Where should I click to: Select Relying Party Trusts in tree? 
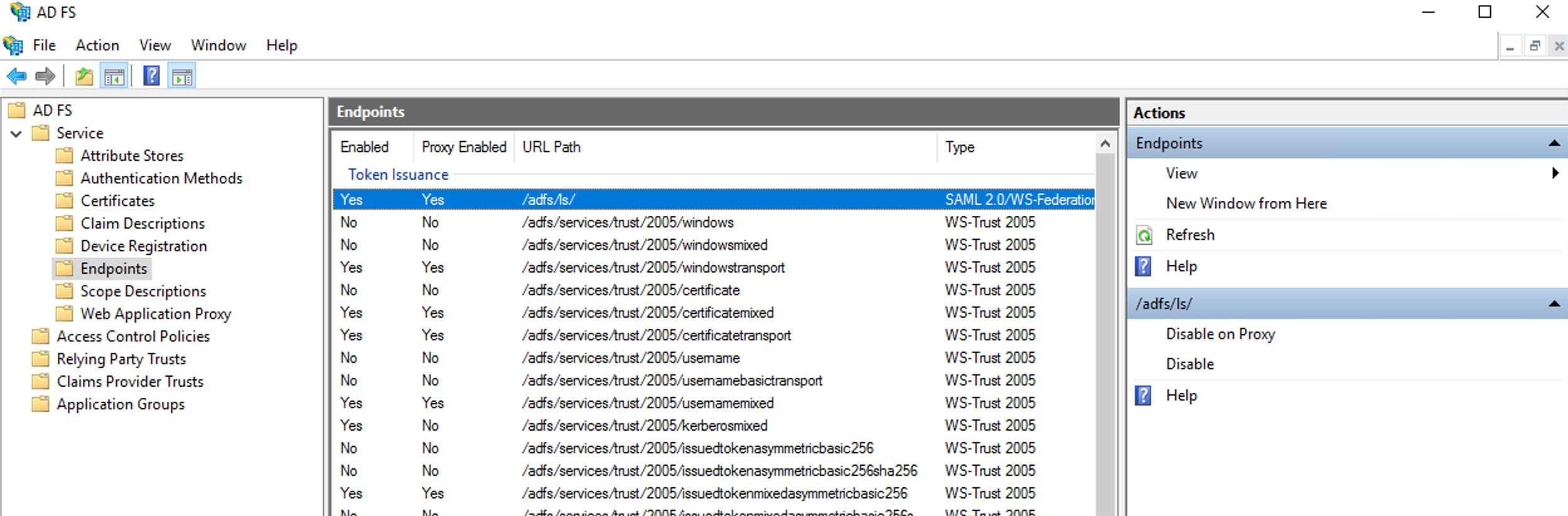(121, 359)
